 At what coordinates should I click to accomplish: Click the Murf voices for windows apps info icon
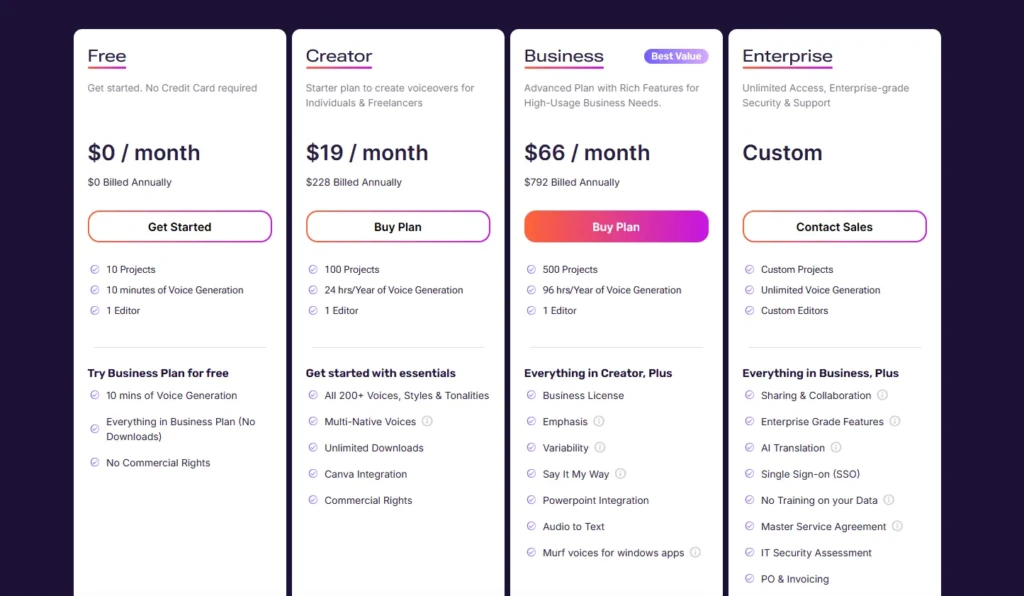(x=696, y=552)
